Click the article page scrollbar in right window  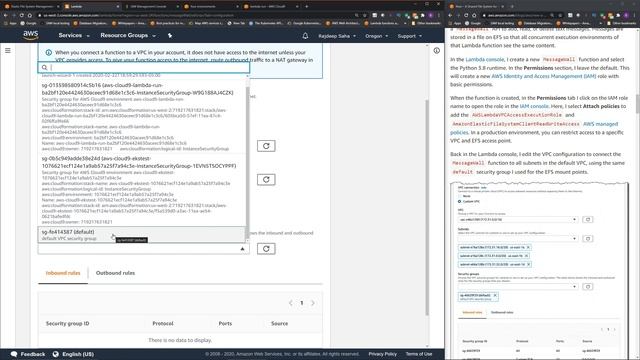pos(637,104)
